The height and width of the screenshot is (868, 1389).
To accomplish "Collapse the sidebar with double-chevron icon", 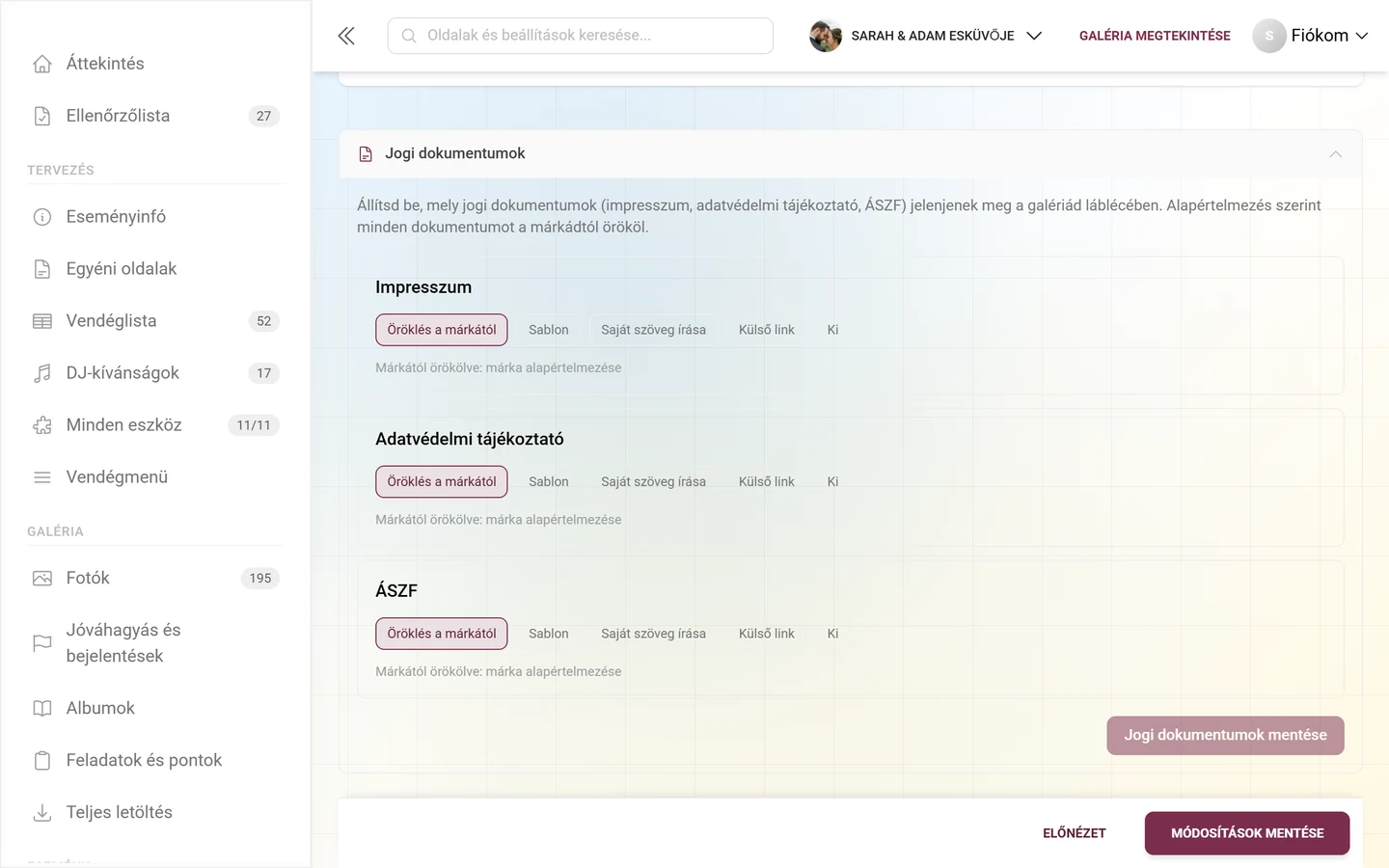I will pyautogui.click(x=346, y=36).
